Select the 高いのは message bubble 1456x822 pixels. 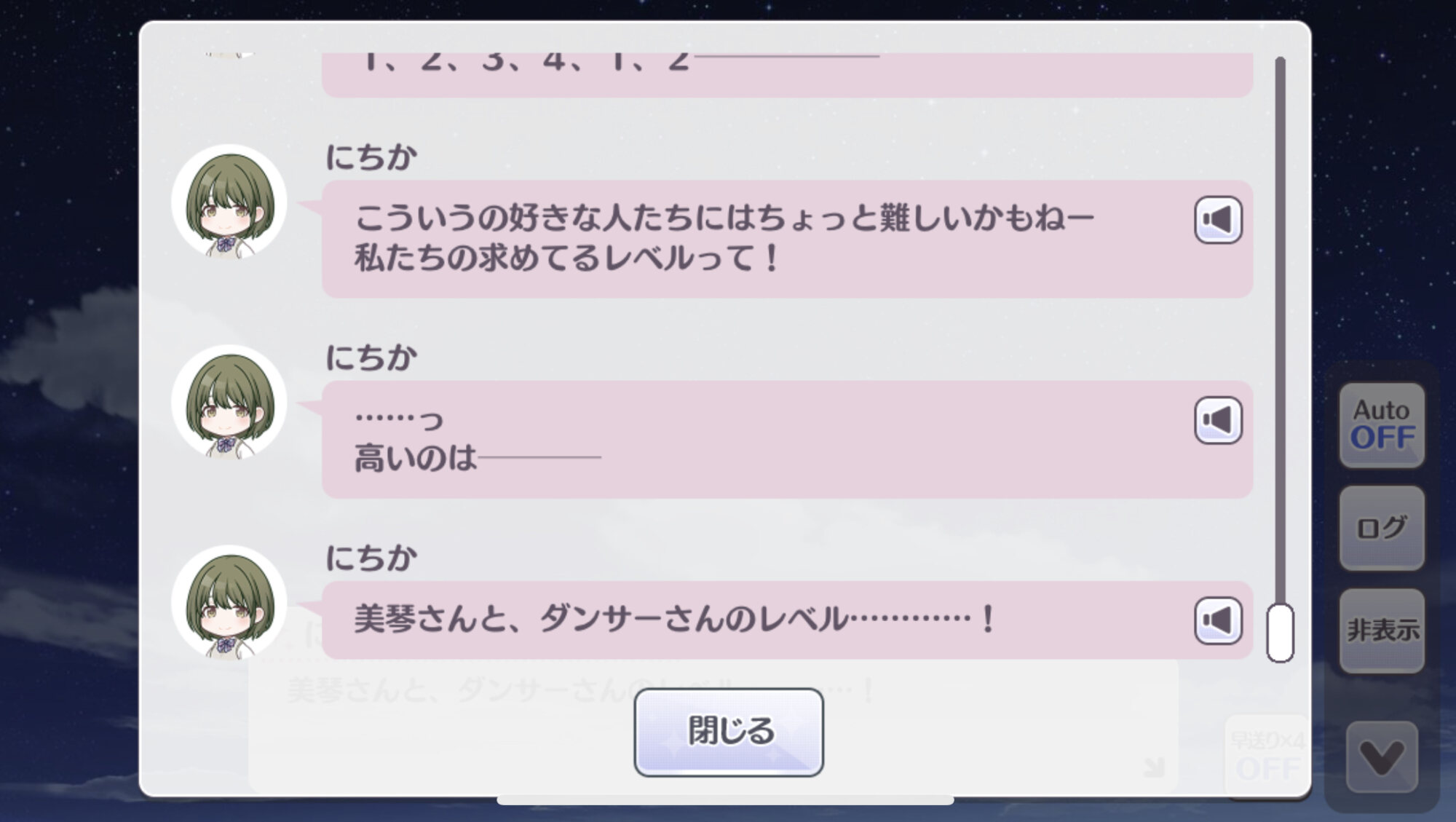coord(787,439)
